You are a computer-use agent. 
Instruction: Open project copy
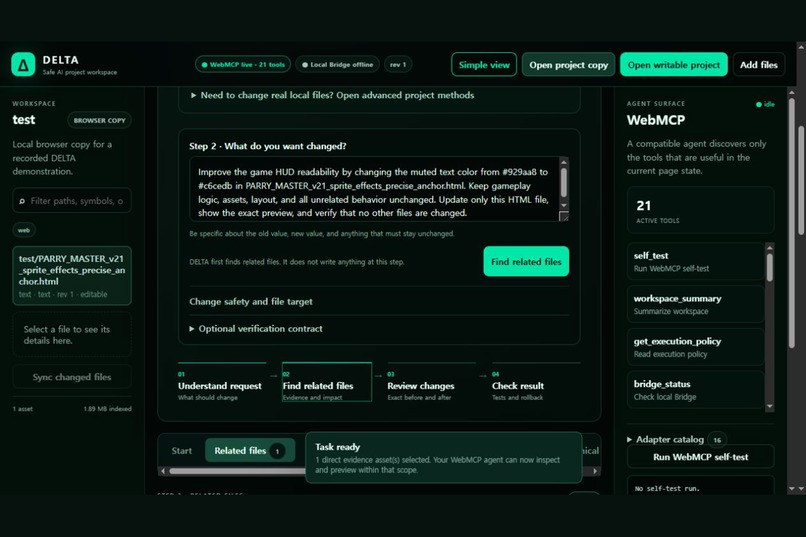[x=569, y=65]
